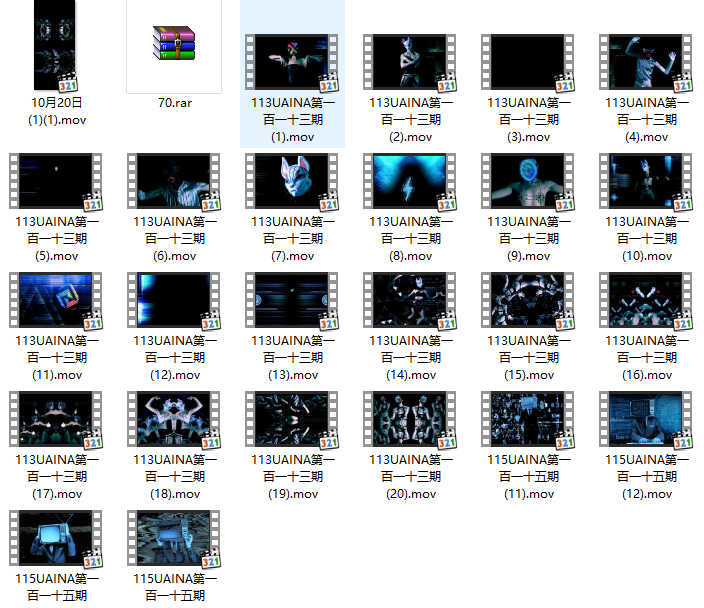Click the label ending (19).mov
Image resolution: width=704 pixels, height=608 pixels.
(x=293, y=477)
